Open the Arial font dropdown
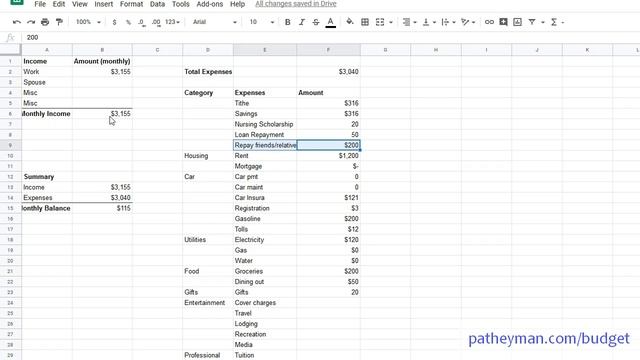640x360 pixels. [215, 22]
